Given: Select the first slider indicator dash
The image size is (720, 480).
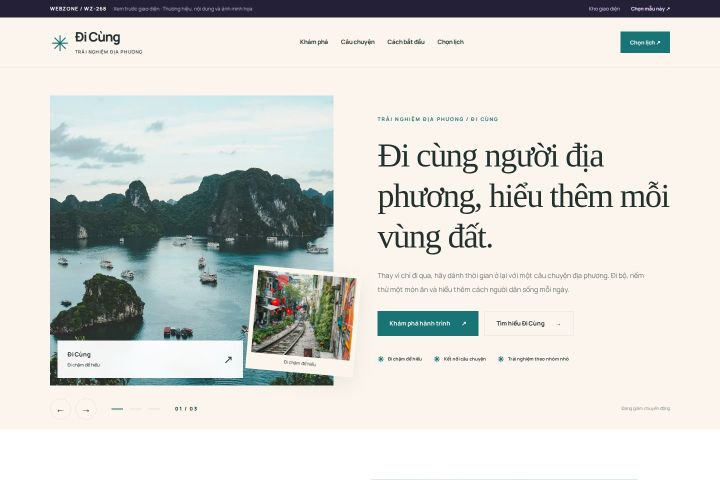Looking at the screenshot, I should tap(117, 409).
